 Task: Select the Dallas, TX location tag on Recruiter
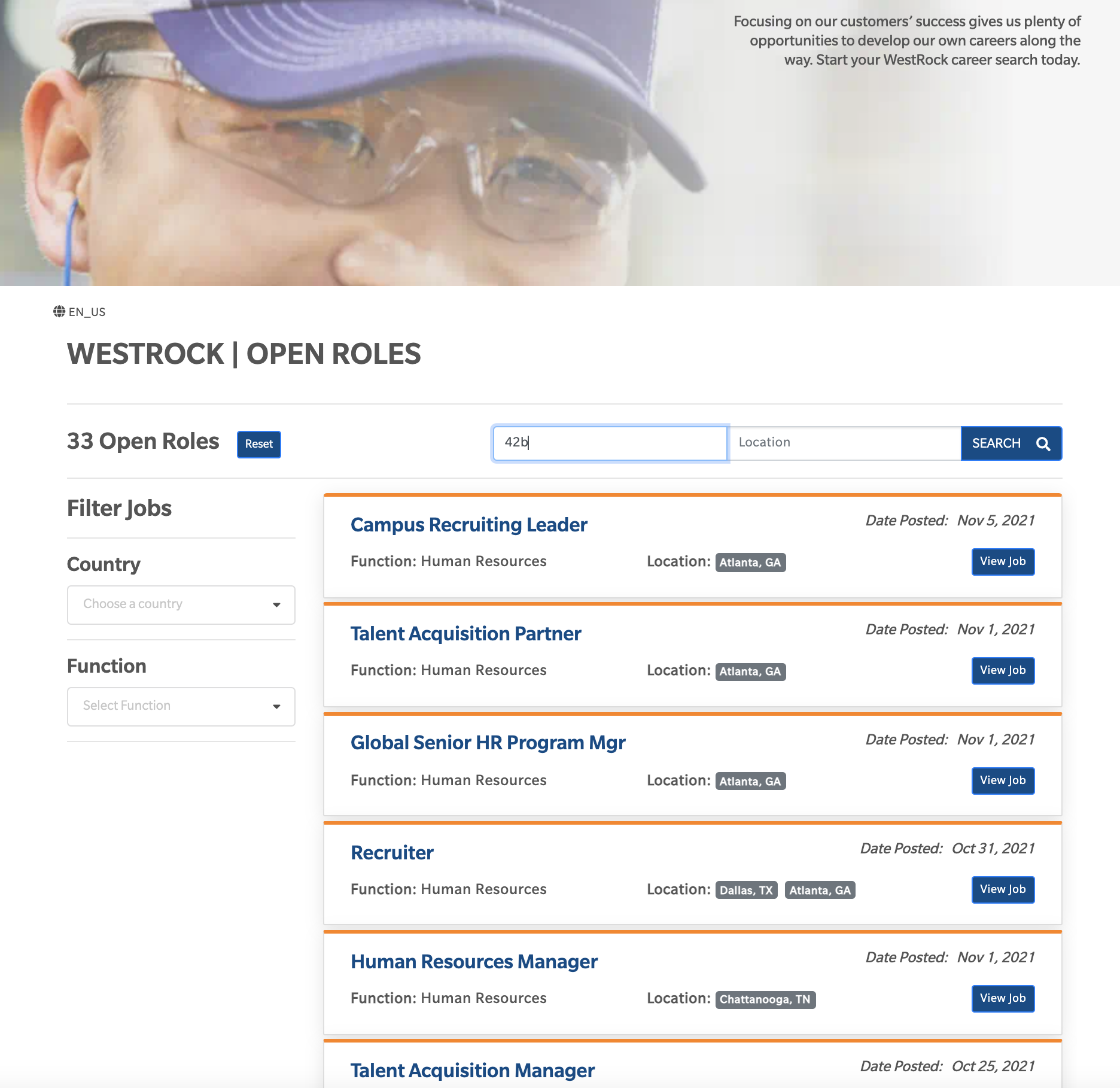745,890
